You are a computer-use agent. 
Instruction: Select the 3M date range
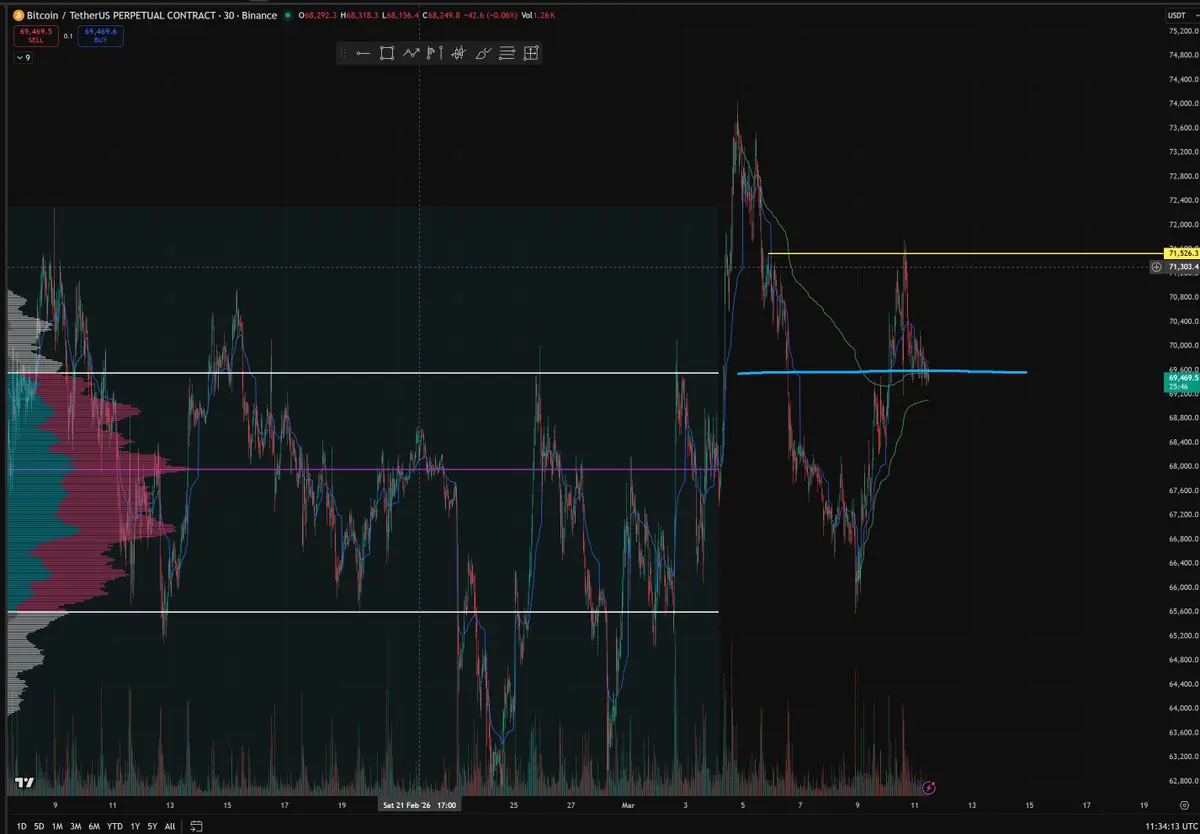point(76,826)
